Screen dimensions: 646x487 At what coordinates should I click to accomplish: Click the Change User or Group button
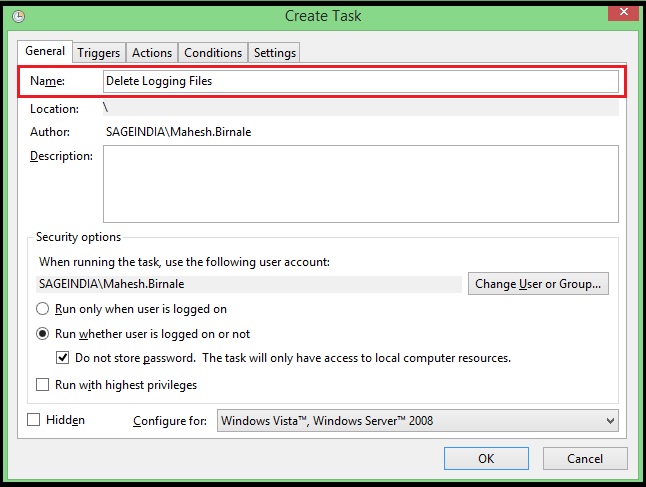538,283
